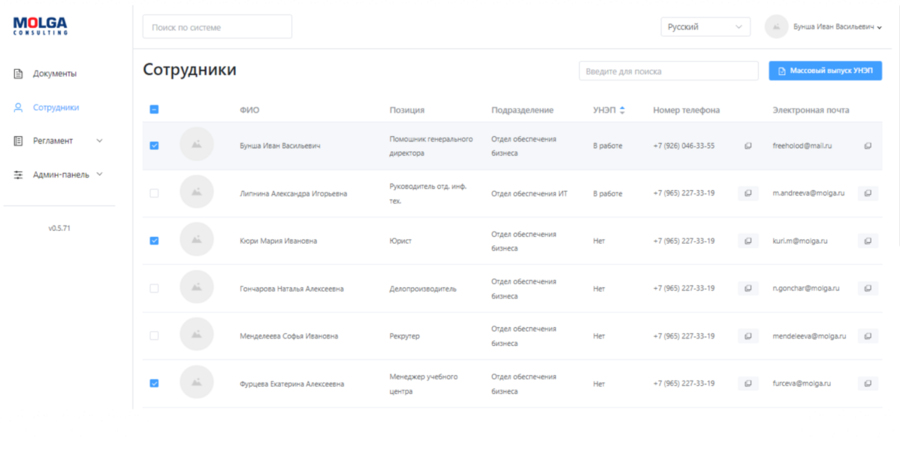Screen dimensions: 900x452
Task: Click the avatar of Фурцева Екатерина Алексеевна
Action: pos(196,382)
